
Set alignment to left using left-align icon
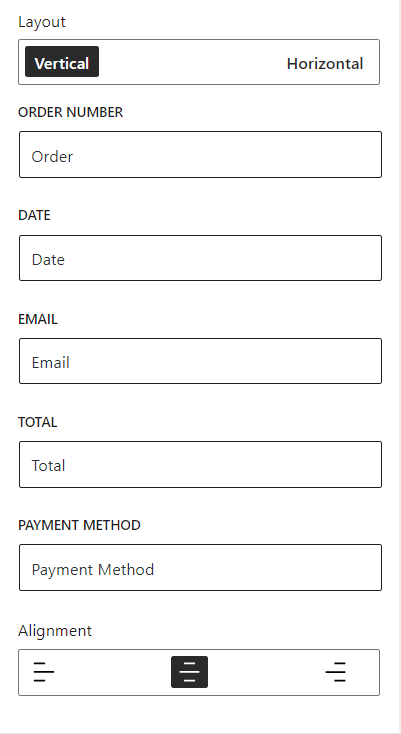44,672
